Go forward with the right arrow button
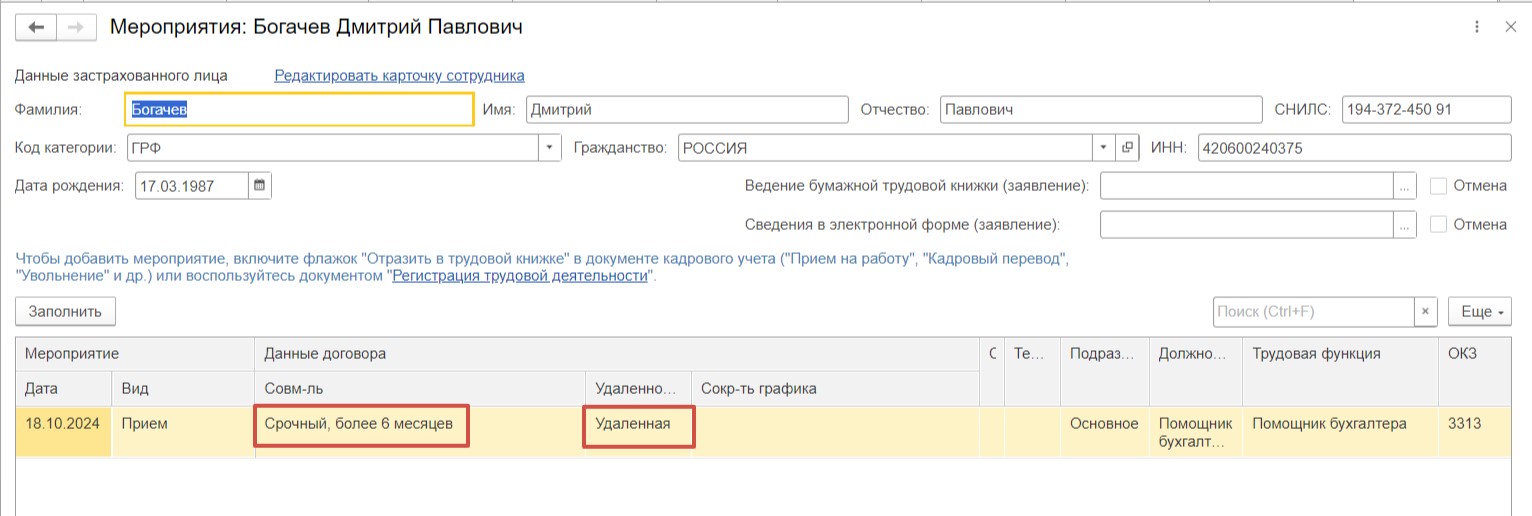This screenshot has height=516, width=1532. tap(75, 28)
